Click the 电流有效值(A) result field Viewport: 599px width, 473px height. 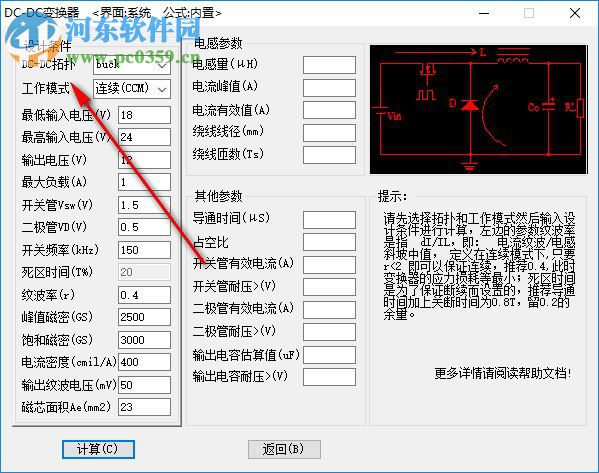[329, 110]
